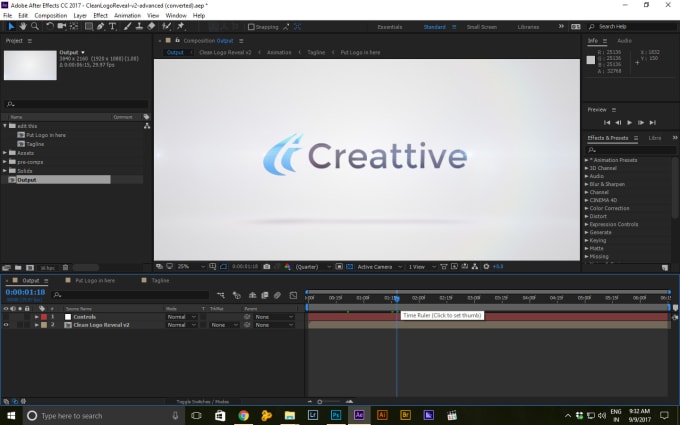Open TrkMat dropdown for Clean Logo Reveal v2
The height and width of the screenshot is (425, 680).
coord(224,325)
